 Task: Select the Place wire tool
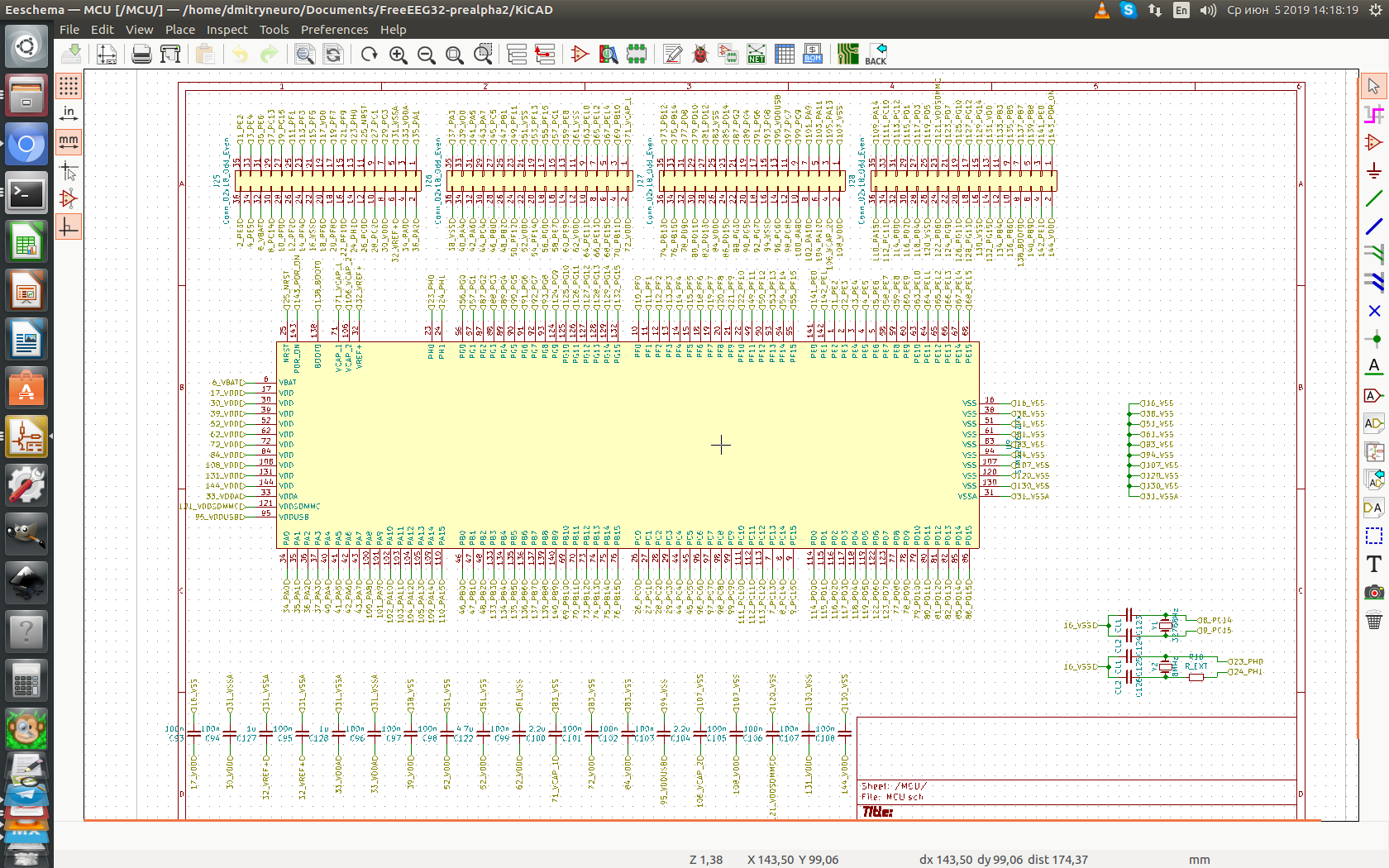tap(1373, 198)
